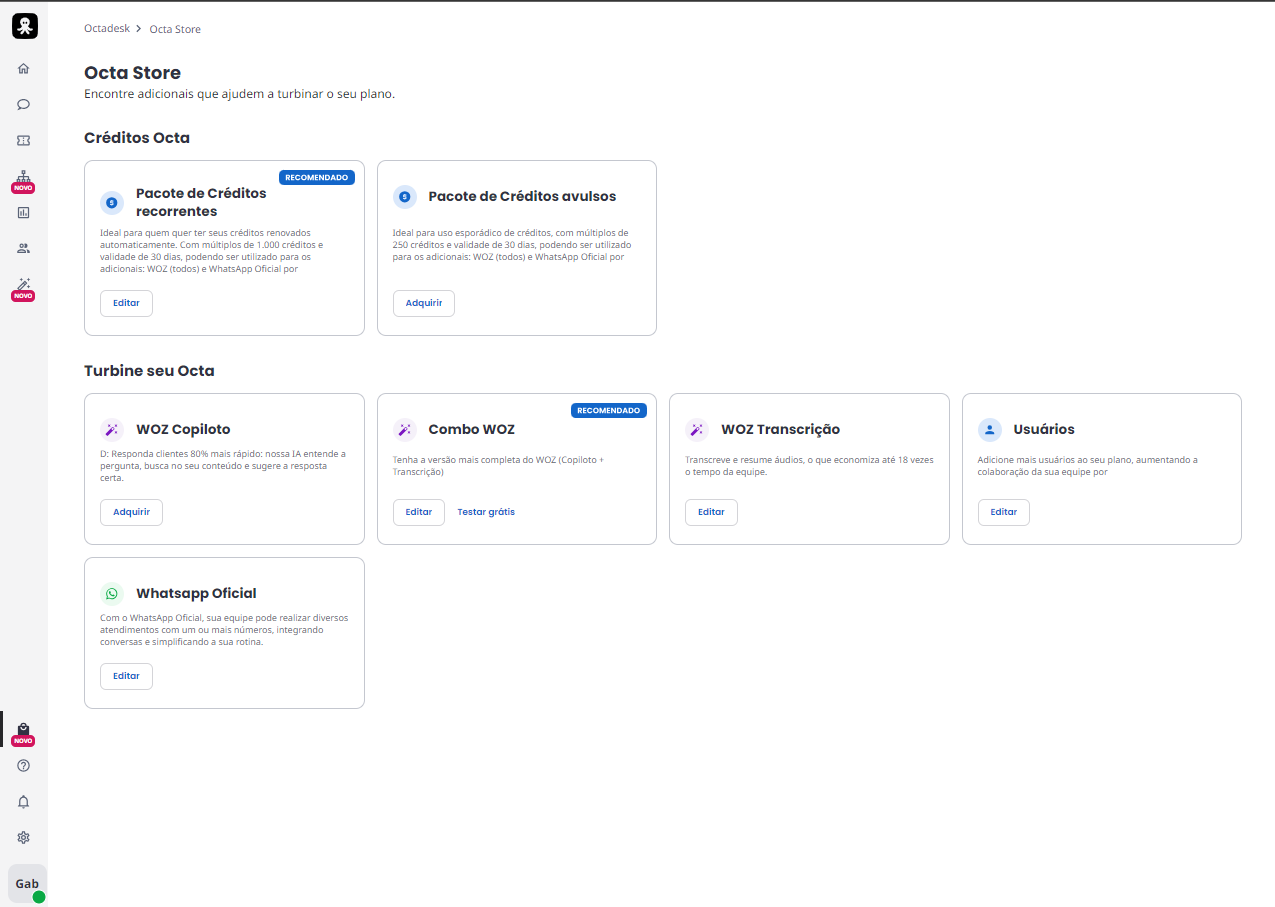Click the Pacote de Créditos recorrentes title
Viewport: 1275px width, 907px height.
(x=201, y=202)
